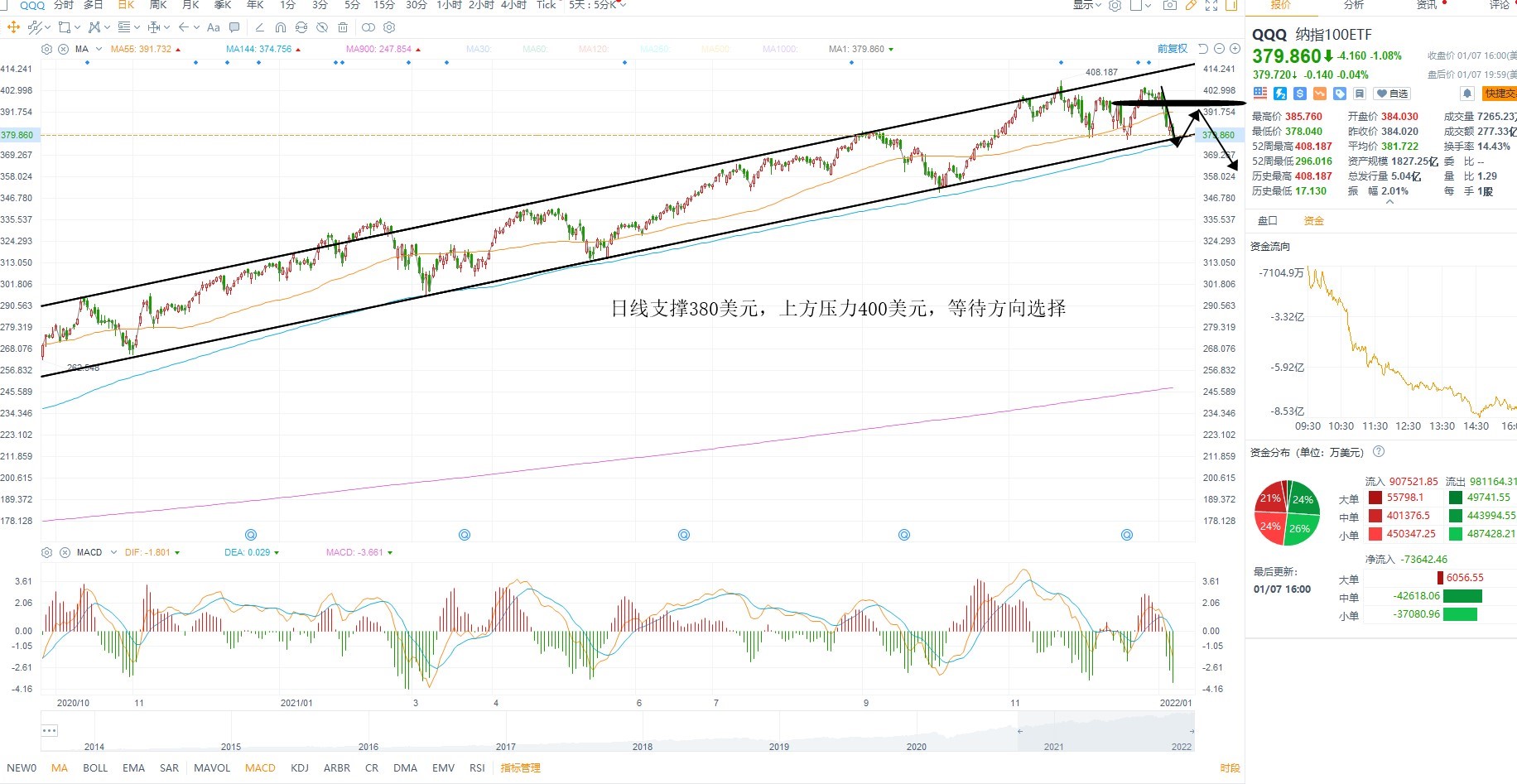Switch to 周K weekly chart
This screenshot has width=1517, height=784.
pos(158,5)
